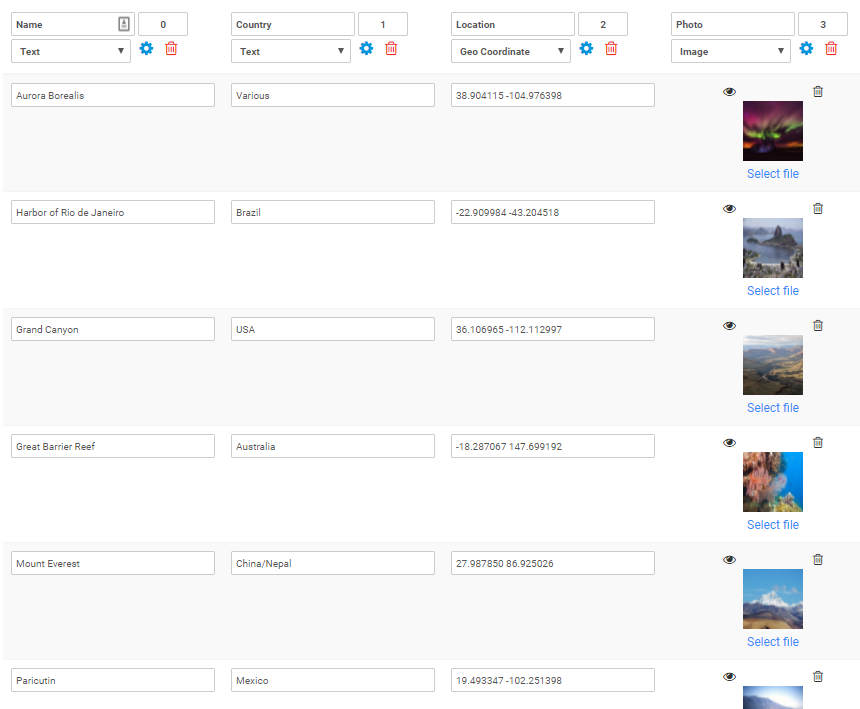Open the Country column type dropdown

291,51
